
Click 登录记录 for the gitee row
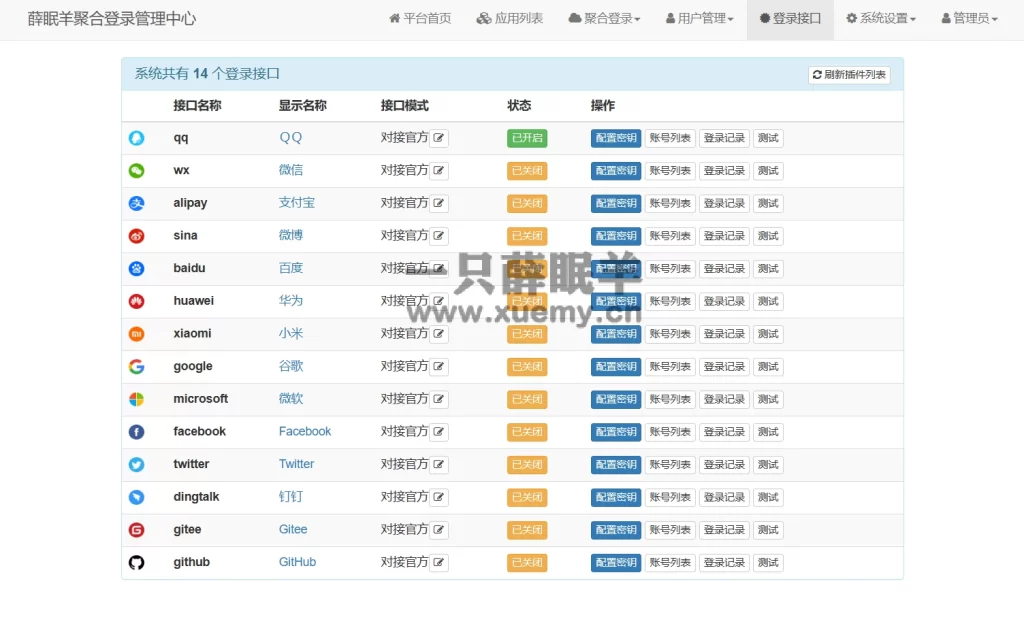click(724, 529)
